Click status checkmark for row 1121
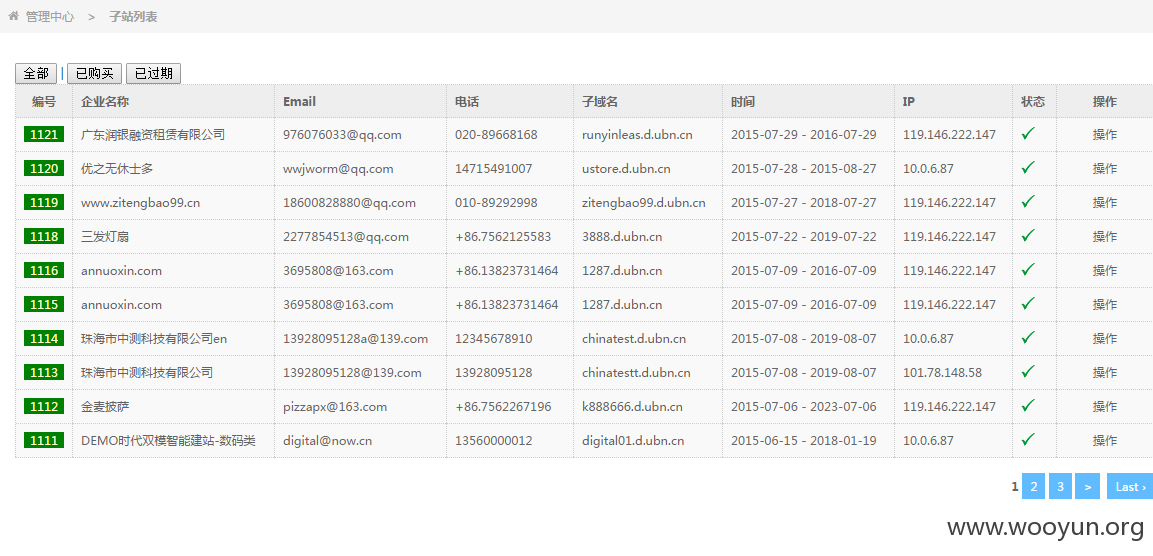The height and width of the screenshot is (556, 1153). coord(1028,134)
